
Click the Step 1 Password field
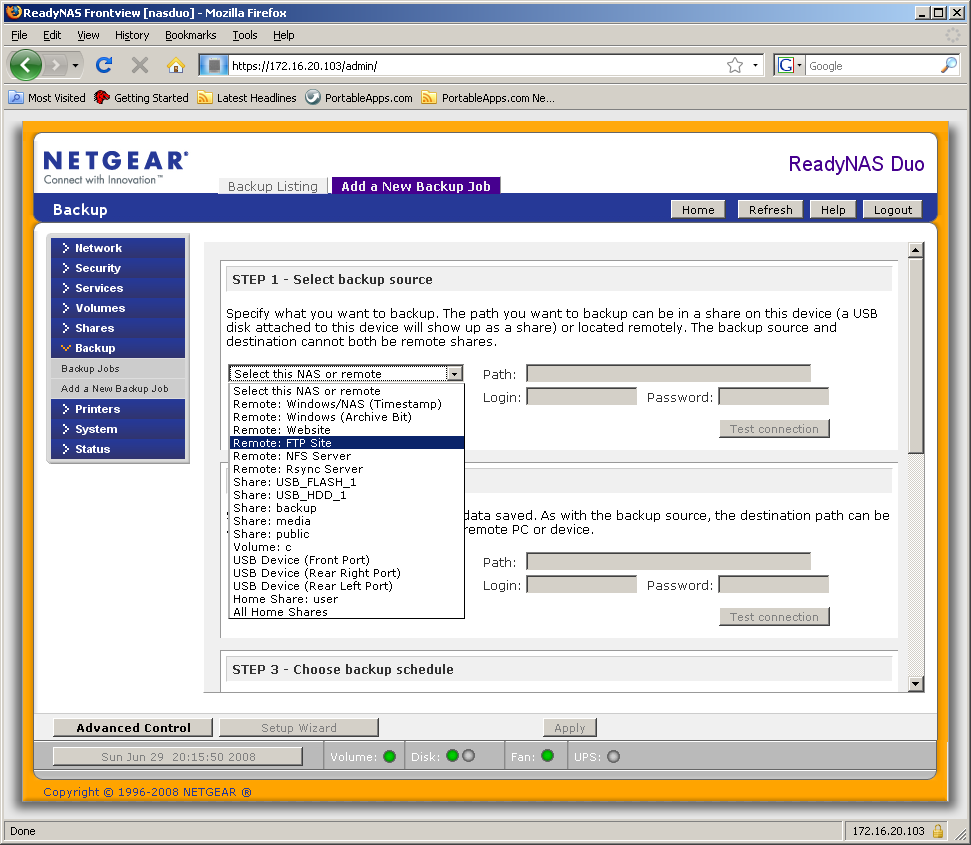point(773,397)
